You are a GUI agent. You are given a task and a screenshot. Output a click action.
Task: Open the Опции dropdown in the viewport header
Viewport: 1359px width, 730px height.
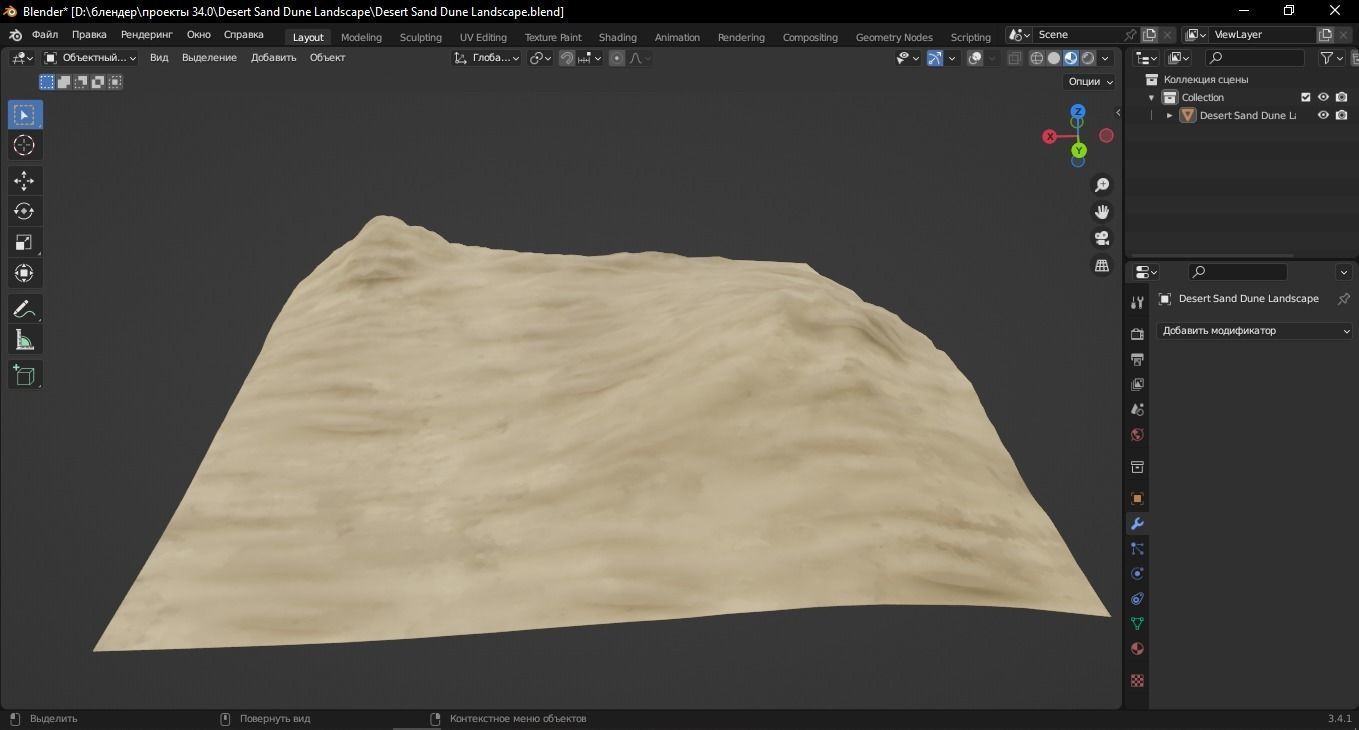pos(1087,81)
